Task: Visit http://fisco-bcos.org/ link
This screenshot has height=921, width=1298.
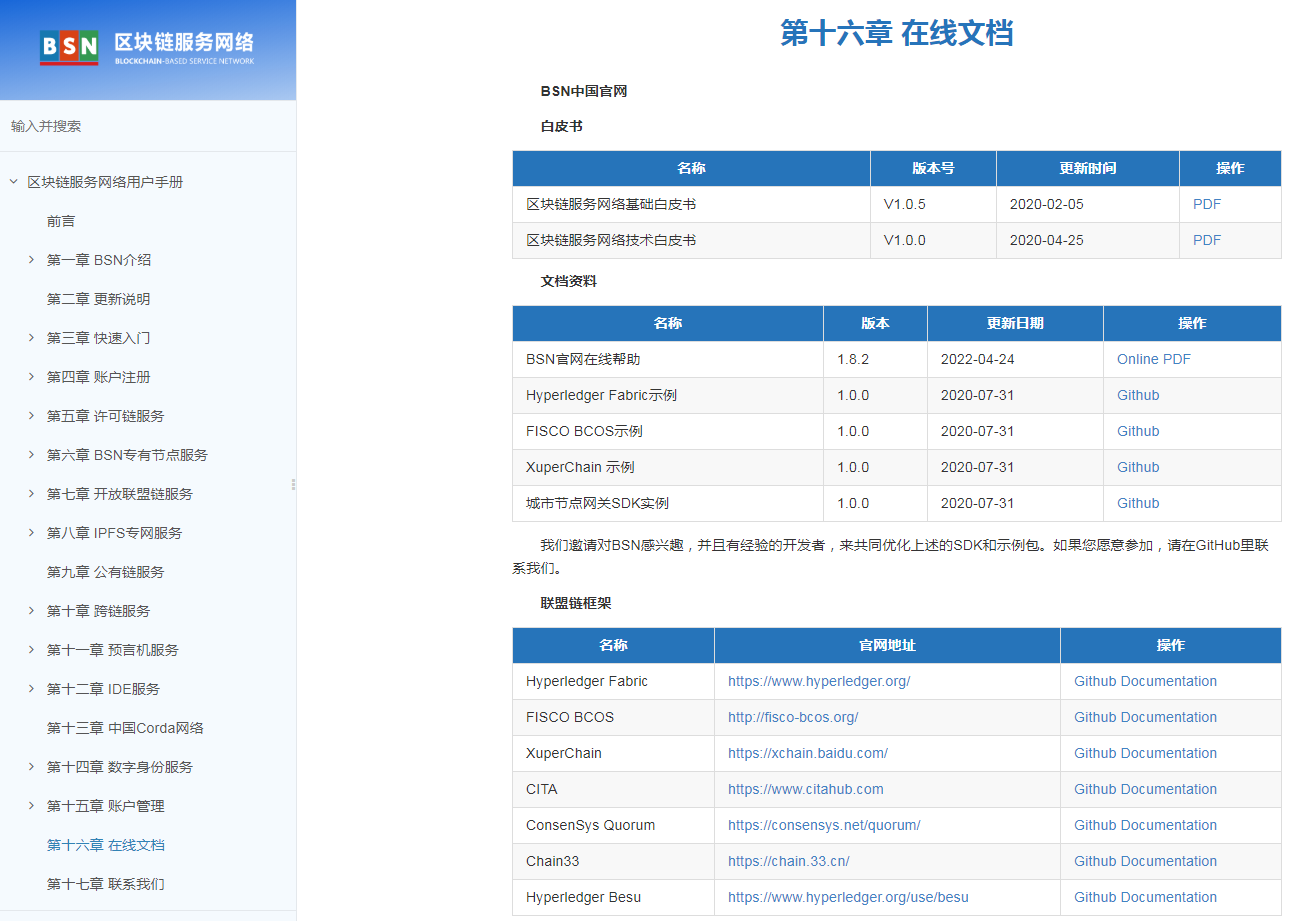Action: coord(793,717)
